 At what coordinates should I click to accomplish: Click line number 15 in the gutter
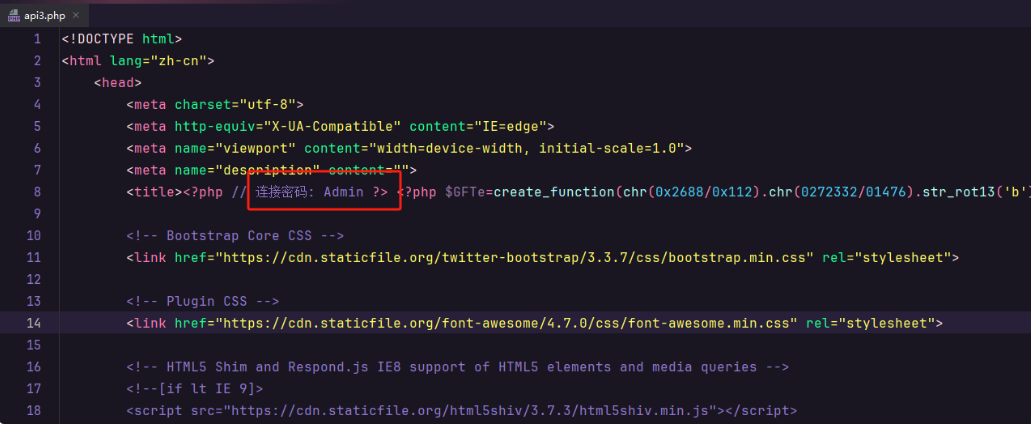click(x=34, y=344)
